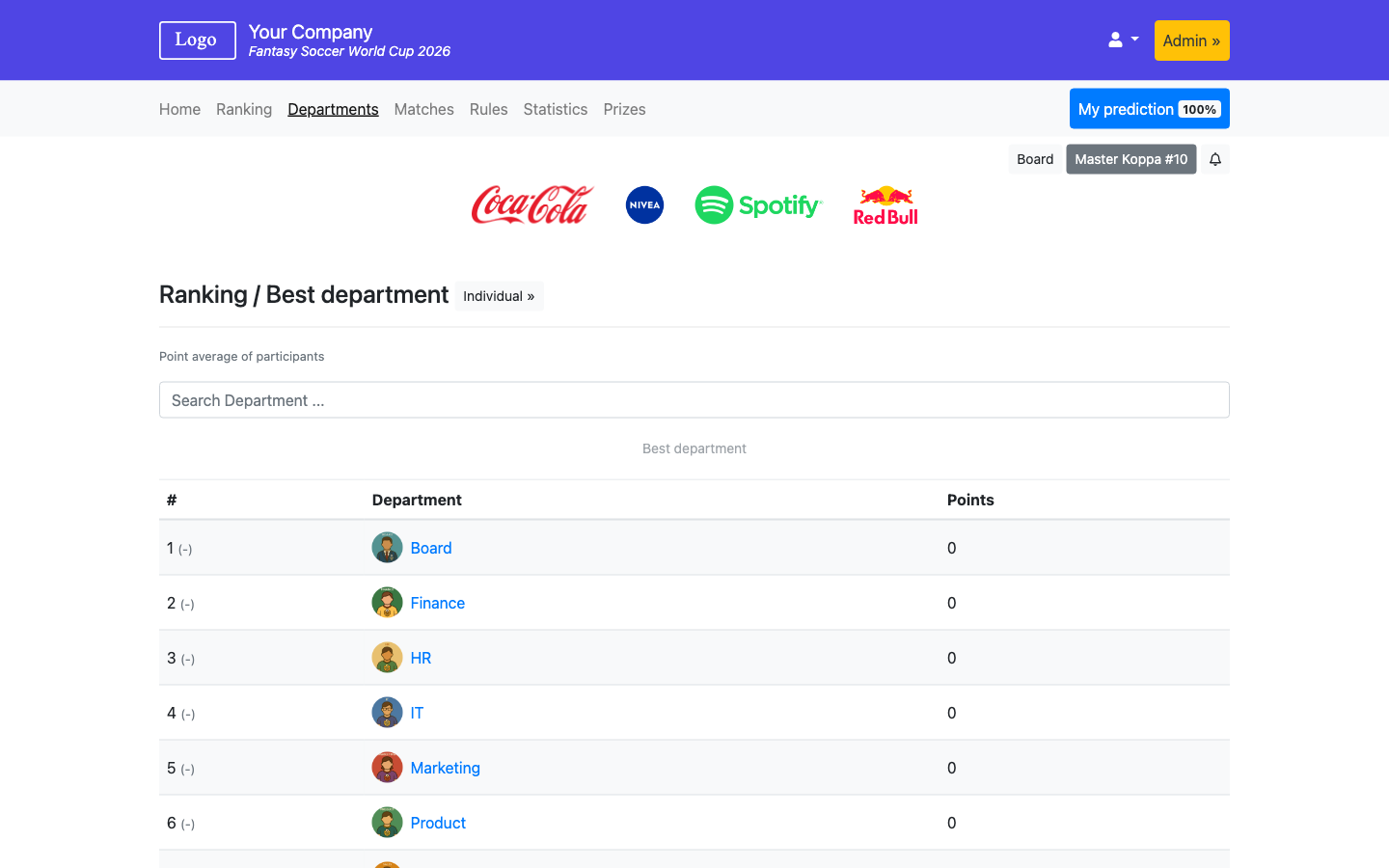
Task: Select the Nivea sponsor logo
Action: point(643,204)
